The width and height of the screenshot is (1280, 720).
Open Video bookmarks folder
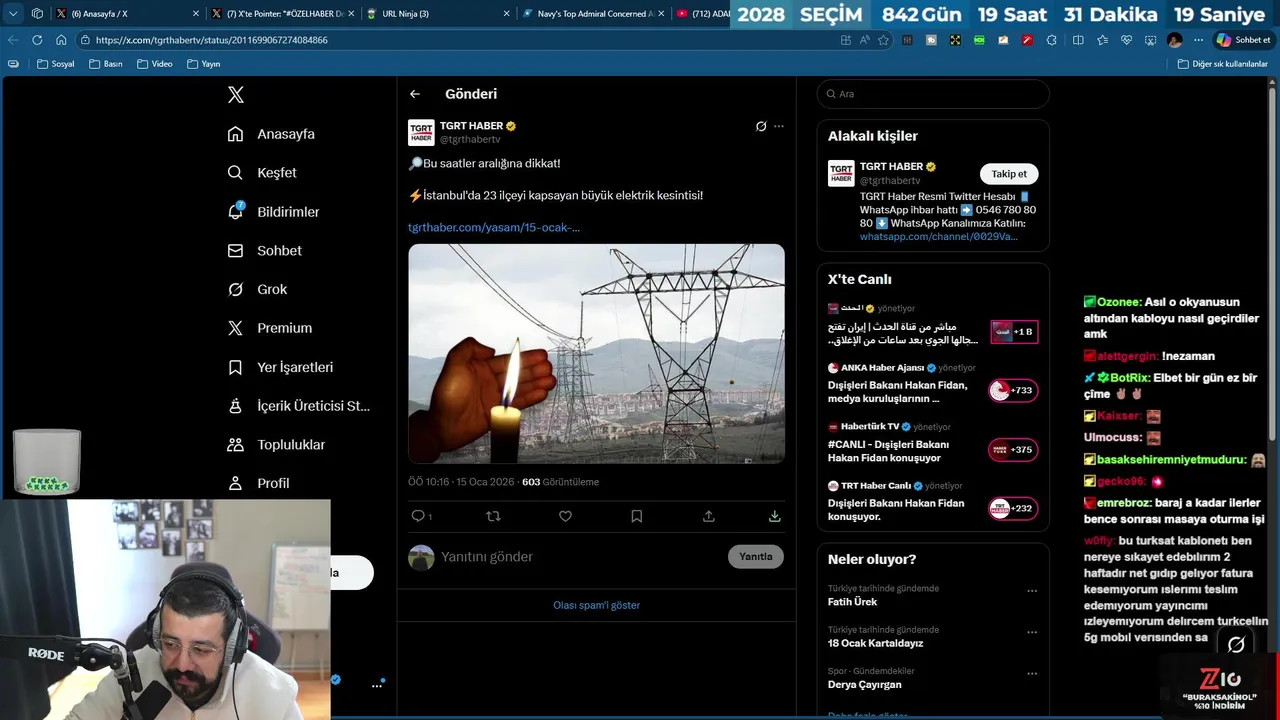(155, 64)
